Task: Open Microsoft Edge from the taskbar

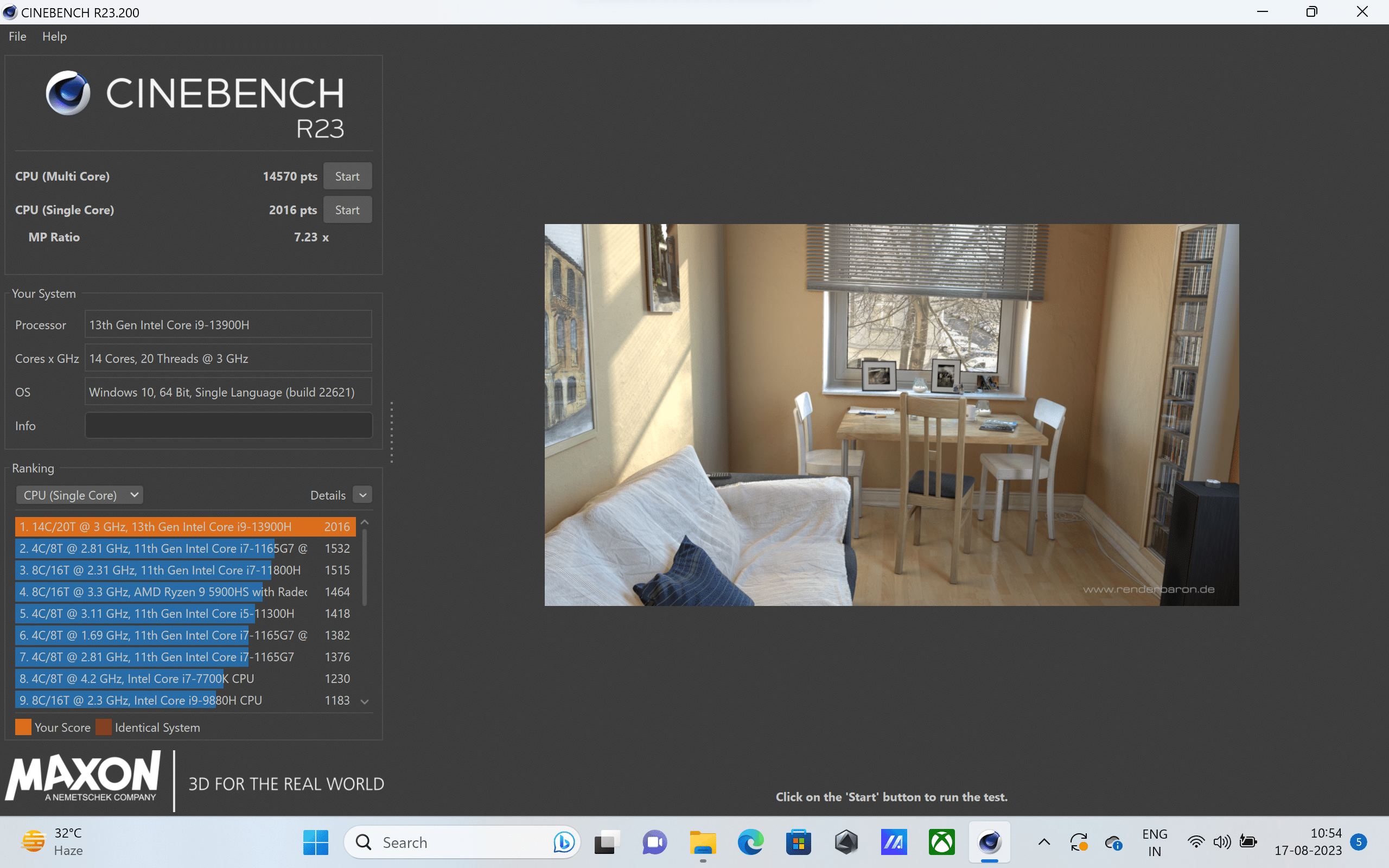Action: pos(751,842)
